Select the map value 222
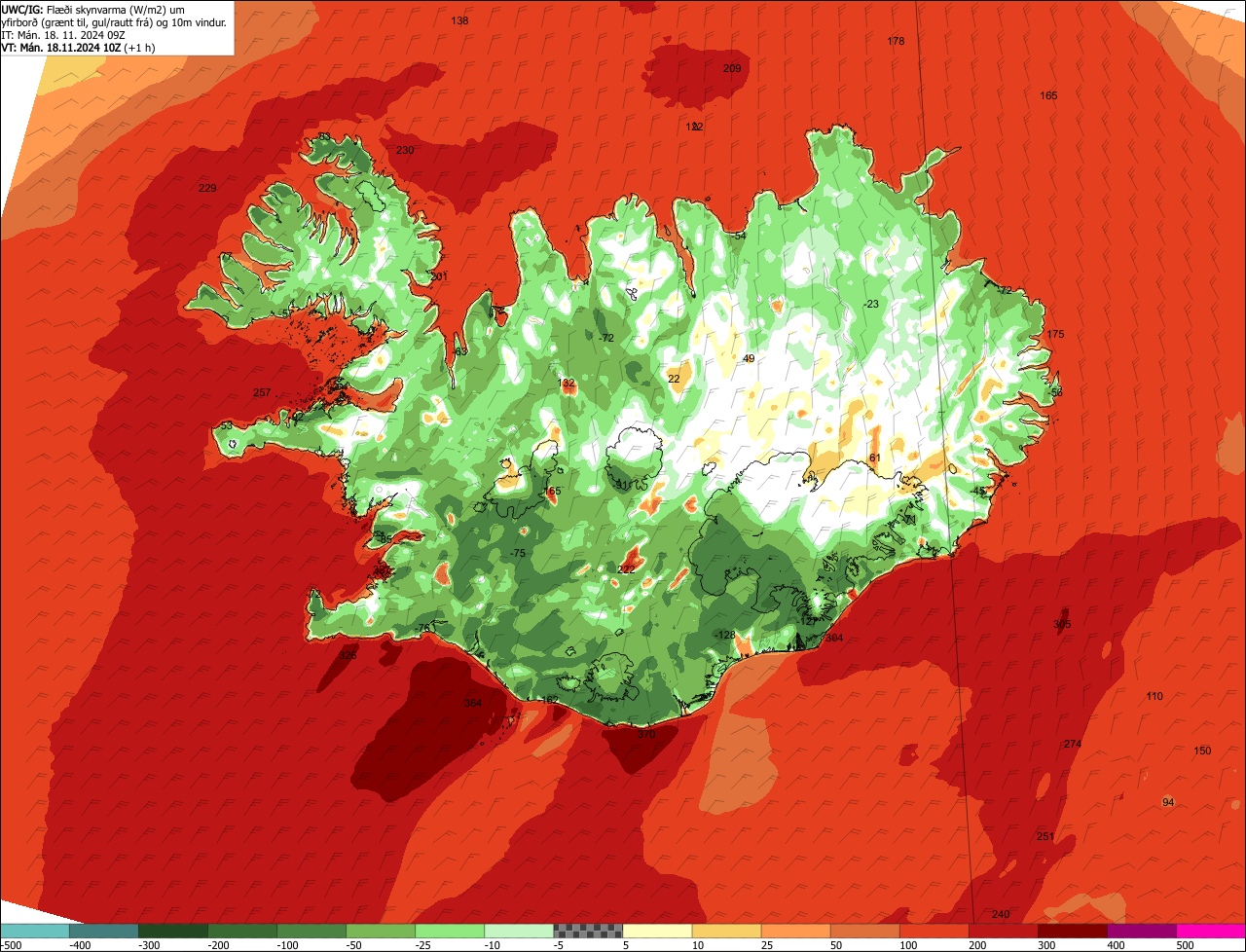The height and width of the screenshot is (952, 1246). (627, 569)
